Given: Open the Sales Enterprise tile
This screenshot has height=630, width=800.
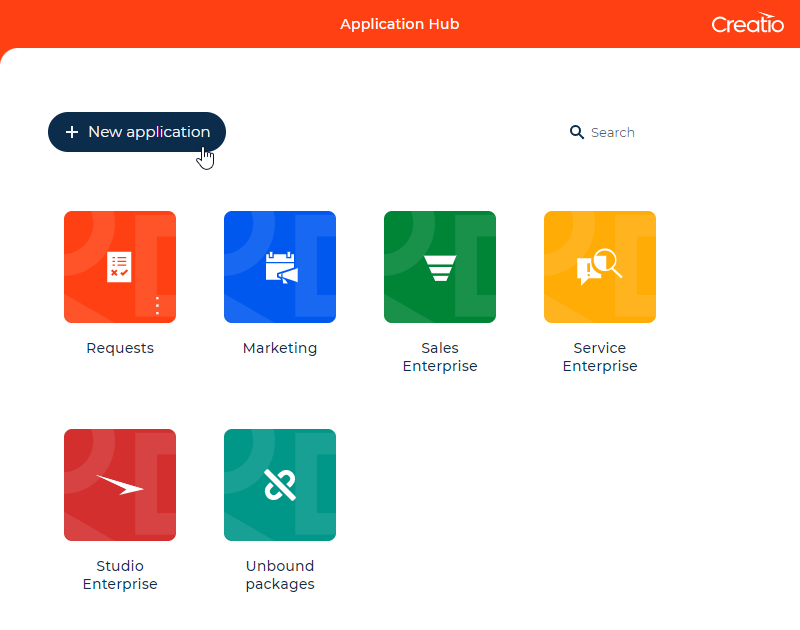Looking at the screenshot, I should pos(440,267).
